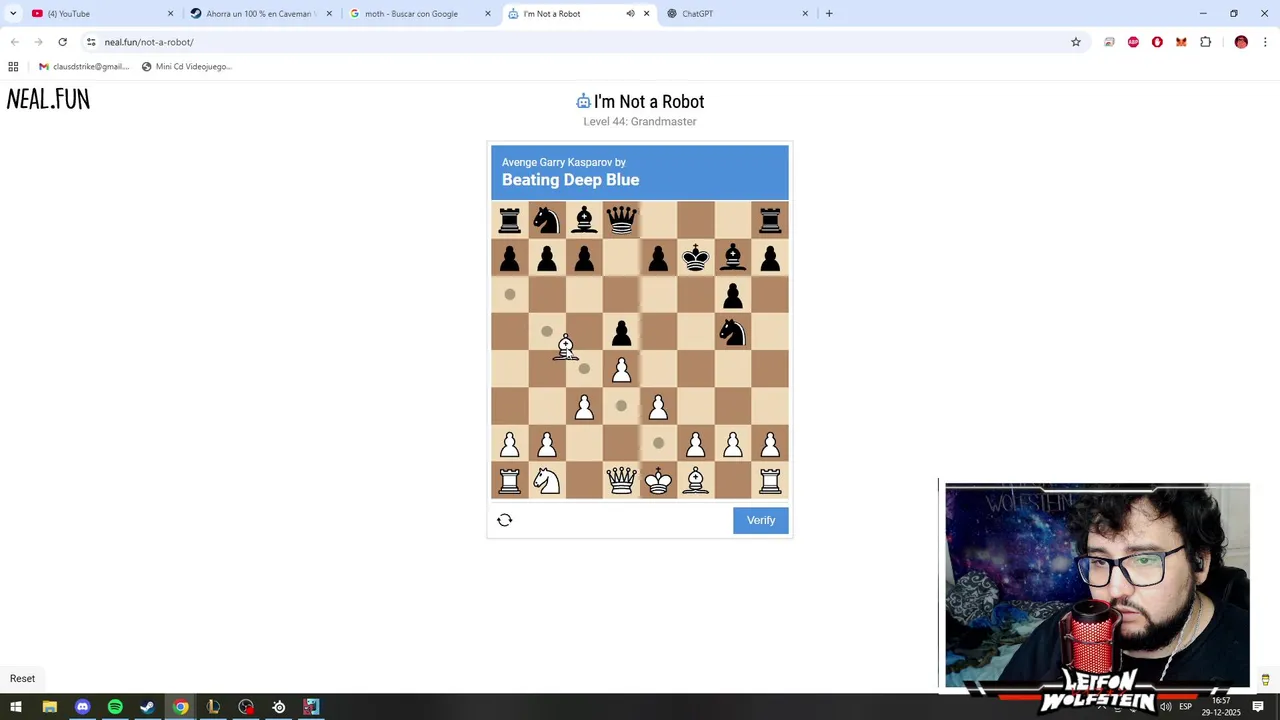The width and height of the screenshot is (1280, 720).
Task: Open the Mini Cd Videojuego bookmark
Action: 187,67
